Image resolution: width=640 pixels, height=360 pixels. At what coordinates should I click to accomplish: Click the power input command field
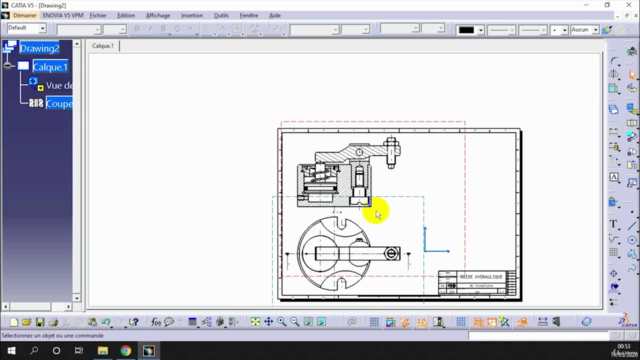539,336
